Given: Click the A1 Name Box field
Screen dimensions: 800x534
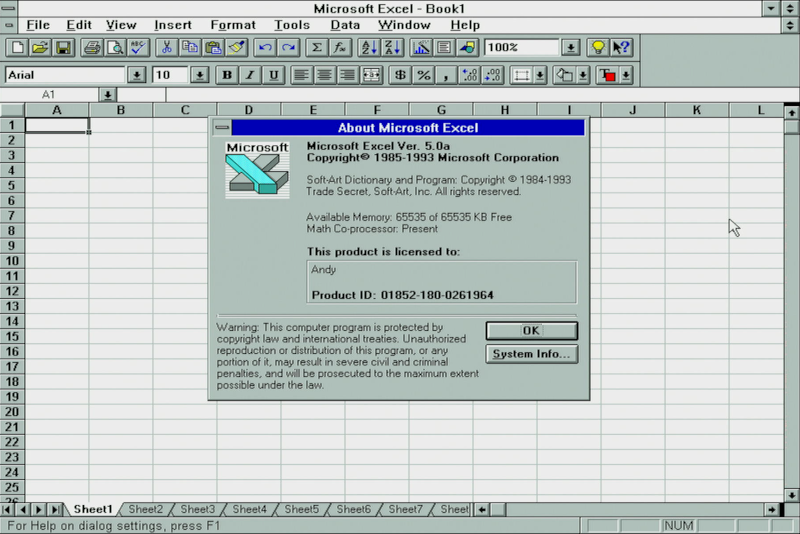Looking at the screenshot, I should tap(48, 94).
